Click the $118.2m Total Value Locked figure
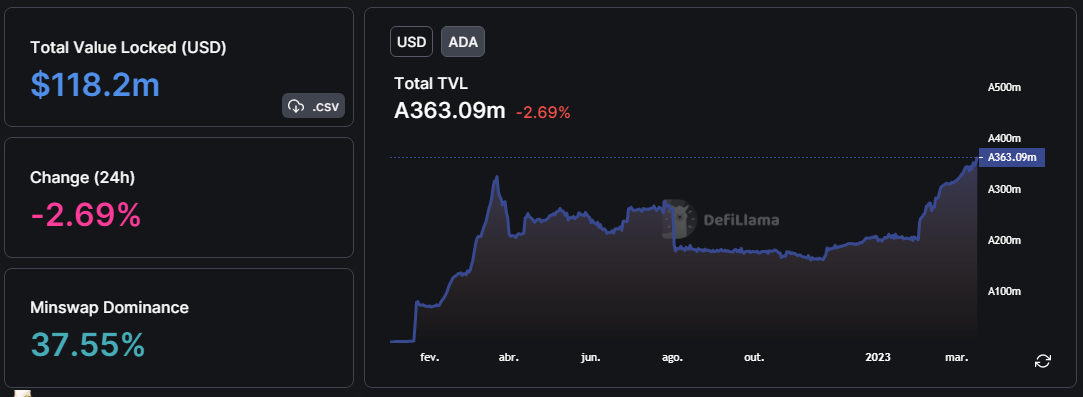The height and width of the screenshot is (397, 1083). [95, 84]
